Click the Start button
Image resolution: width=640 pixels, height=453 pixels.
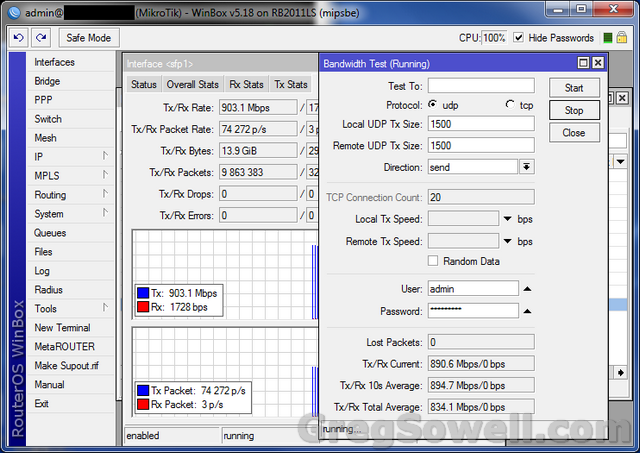tap(574, 88)
